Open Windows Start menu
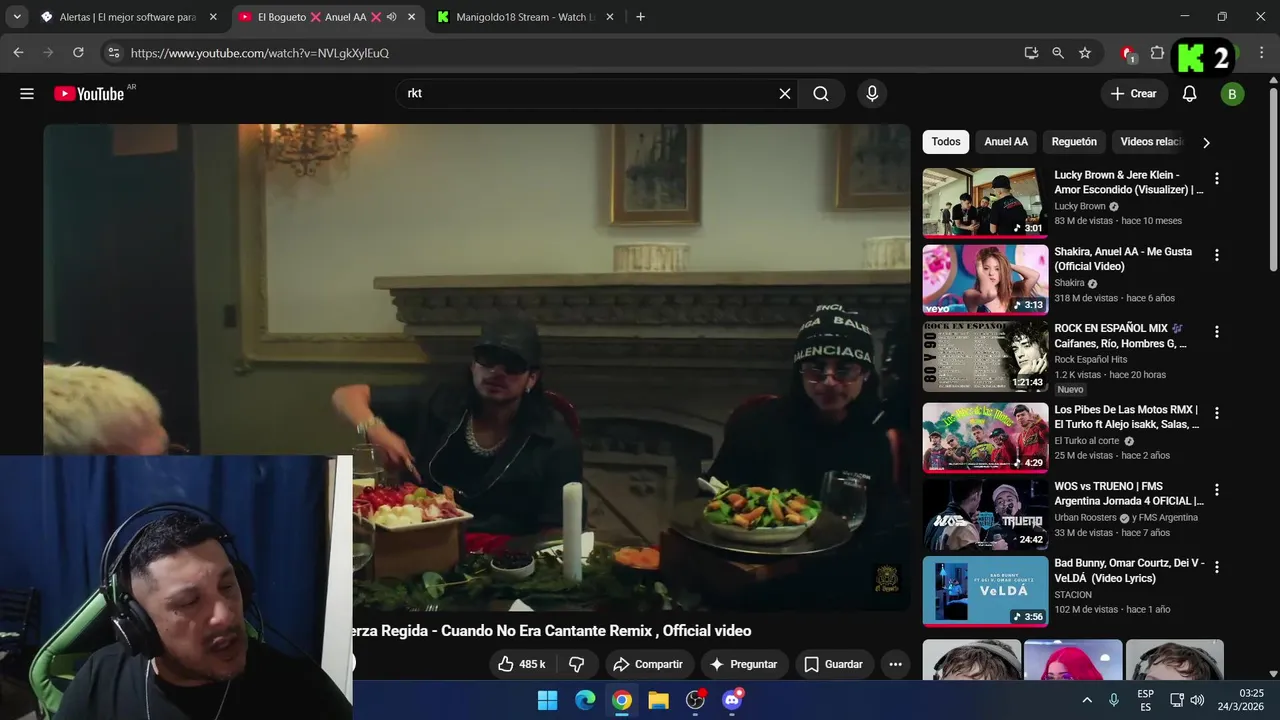1280x720 pixels. coord(548,700)
